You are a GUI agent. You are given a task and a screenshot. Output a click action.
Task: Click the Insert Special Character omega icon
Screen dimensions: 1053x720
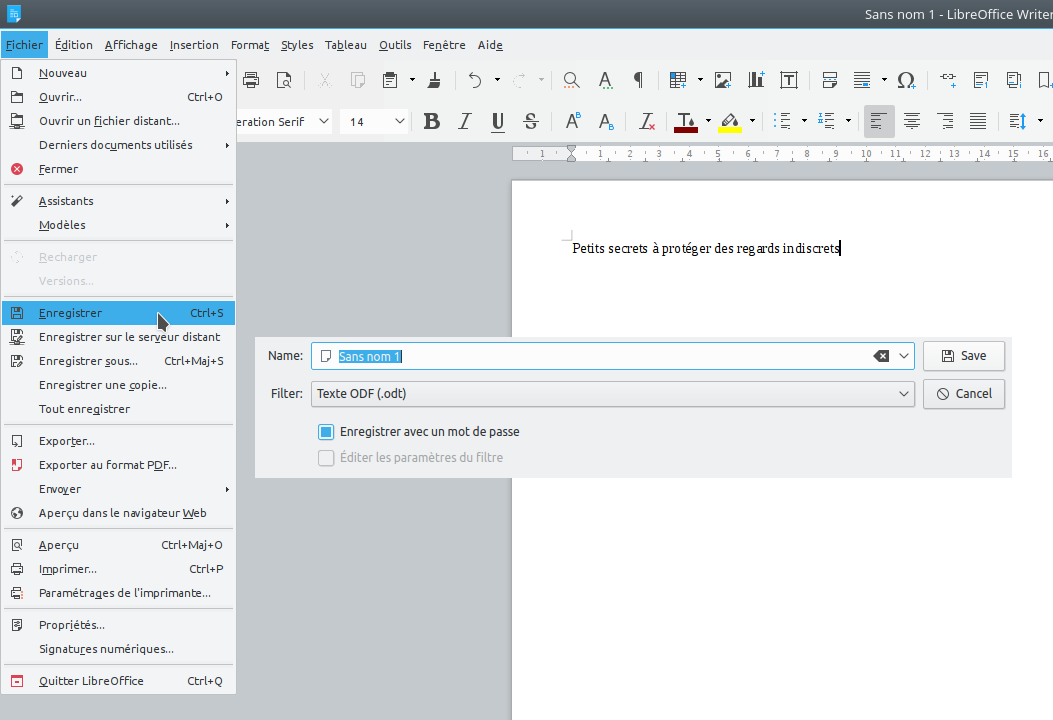[906, 80]
